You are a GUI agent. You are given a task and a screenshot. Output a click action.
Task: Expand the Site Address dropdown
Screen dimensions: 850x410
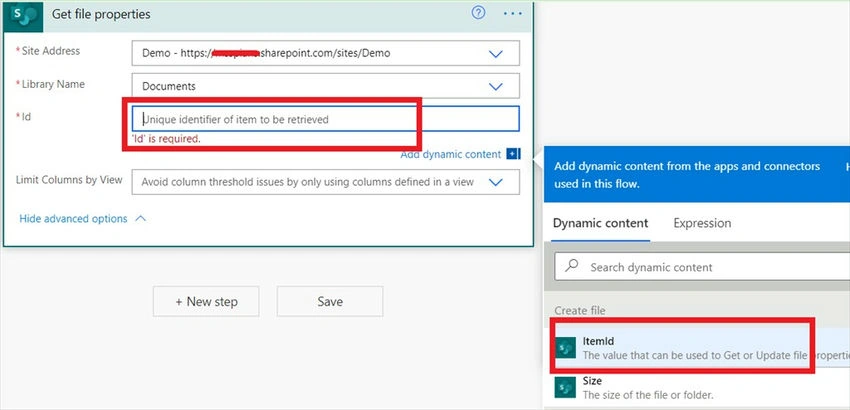[495, 54]
